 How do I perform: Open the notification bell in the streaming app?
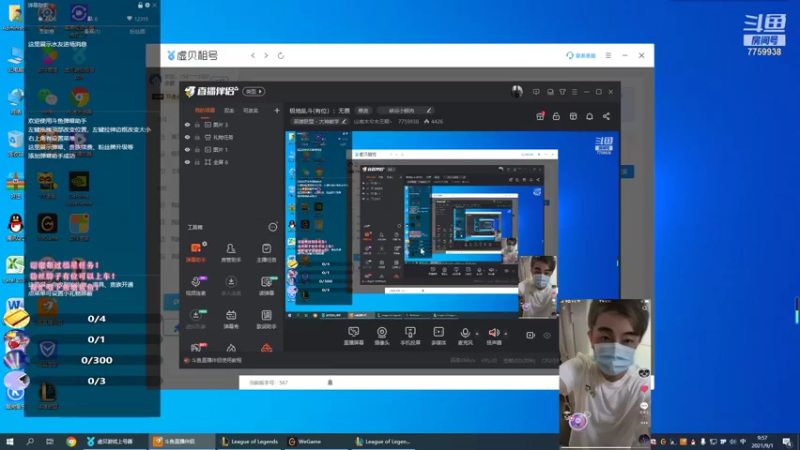coord(589,116)
